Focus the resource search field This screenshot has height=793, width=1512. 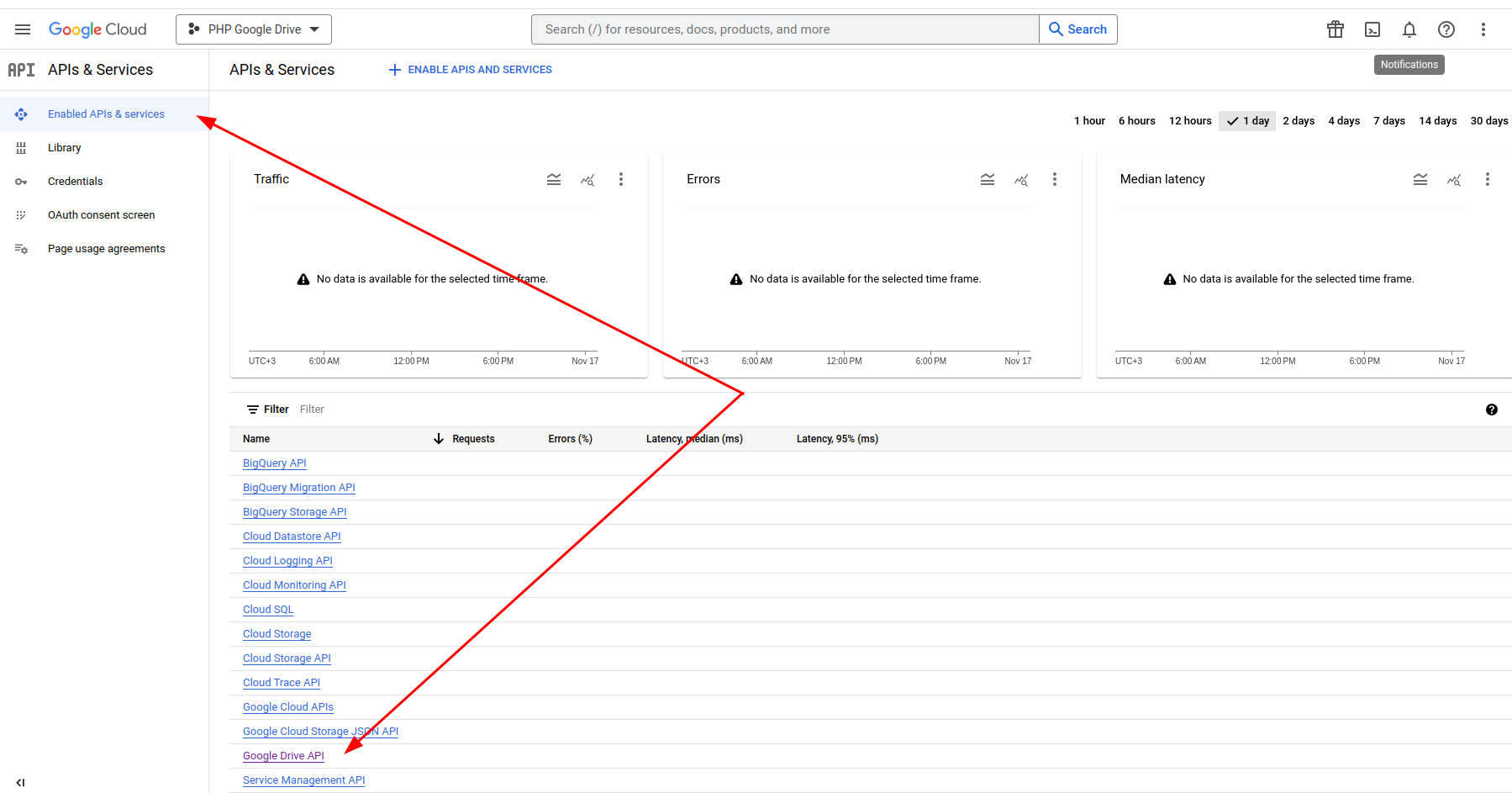click(x=785, y=29)
